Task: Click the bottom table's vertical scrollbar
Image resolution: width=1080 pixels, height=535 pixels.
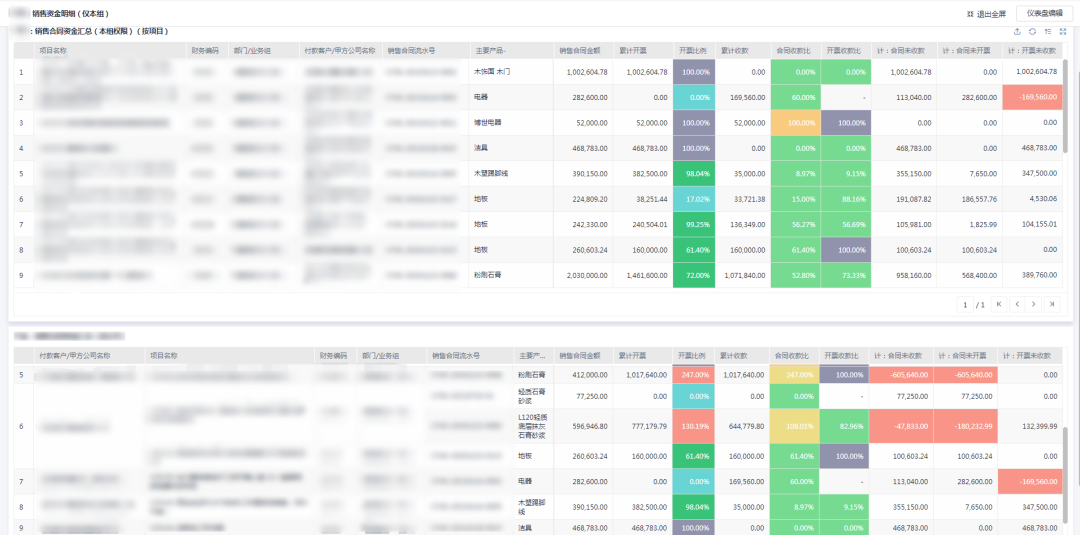Action: point(1066,480)
